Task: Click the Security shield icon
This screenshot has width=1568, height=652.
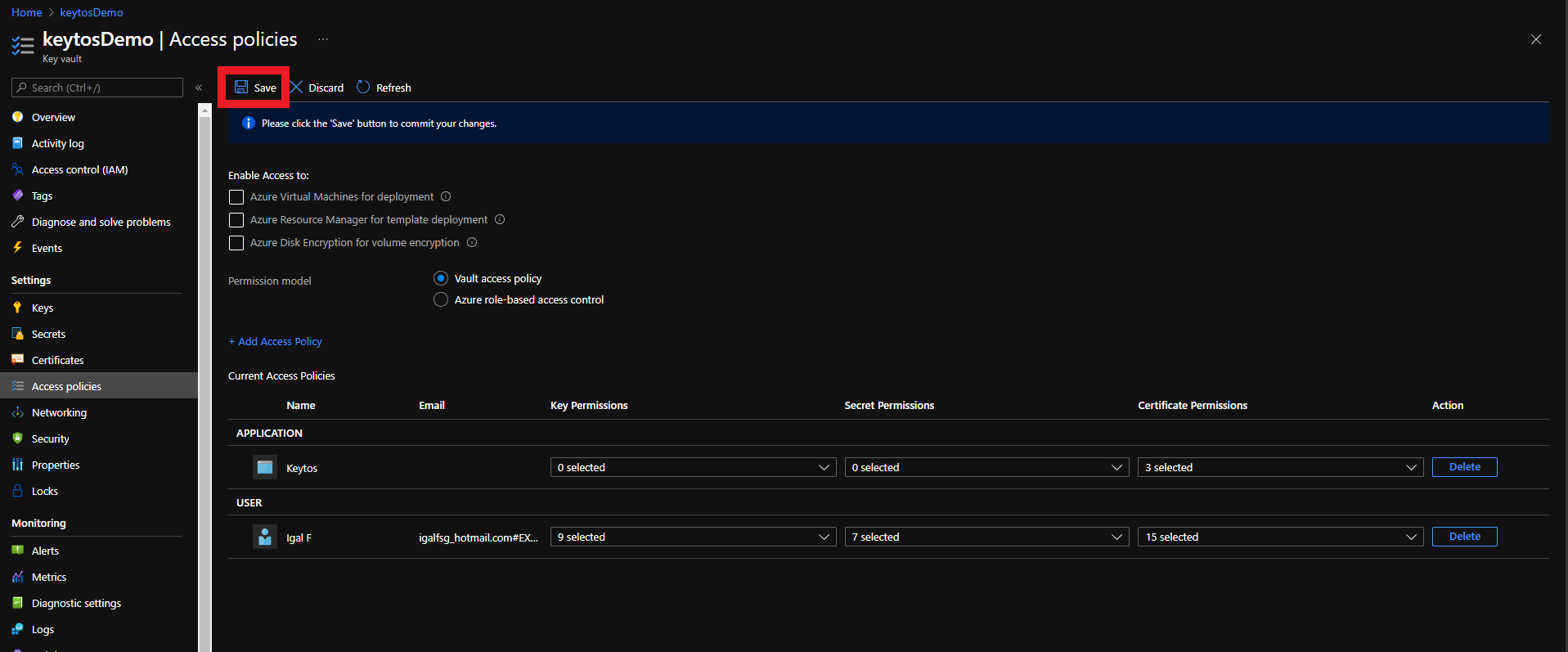Action: pos(17,438)
